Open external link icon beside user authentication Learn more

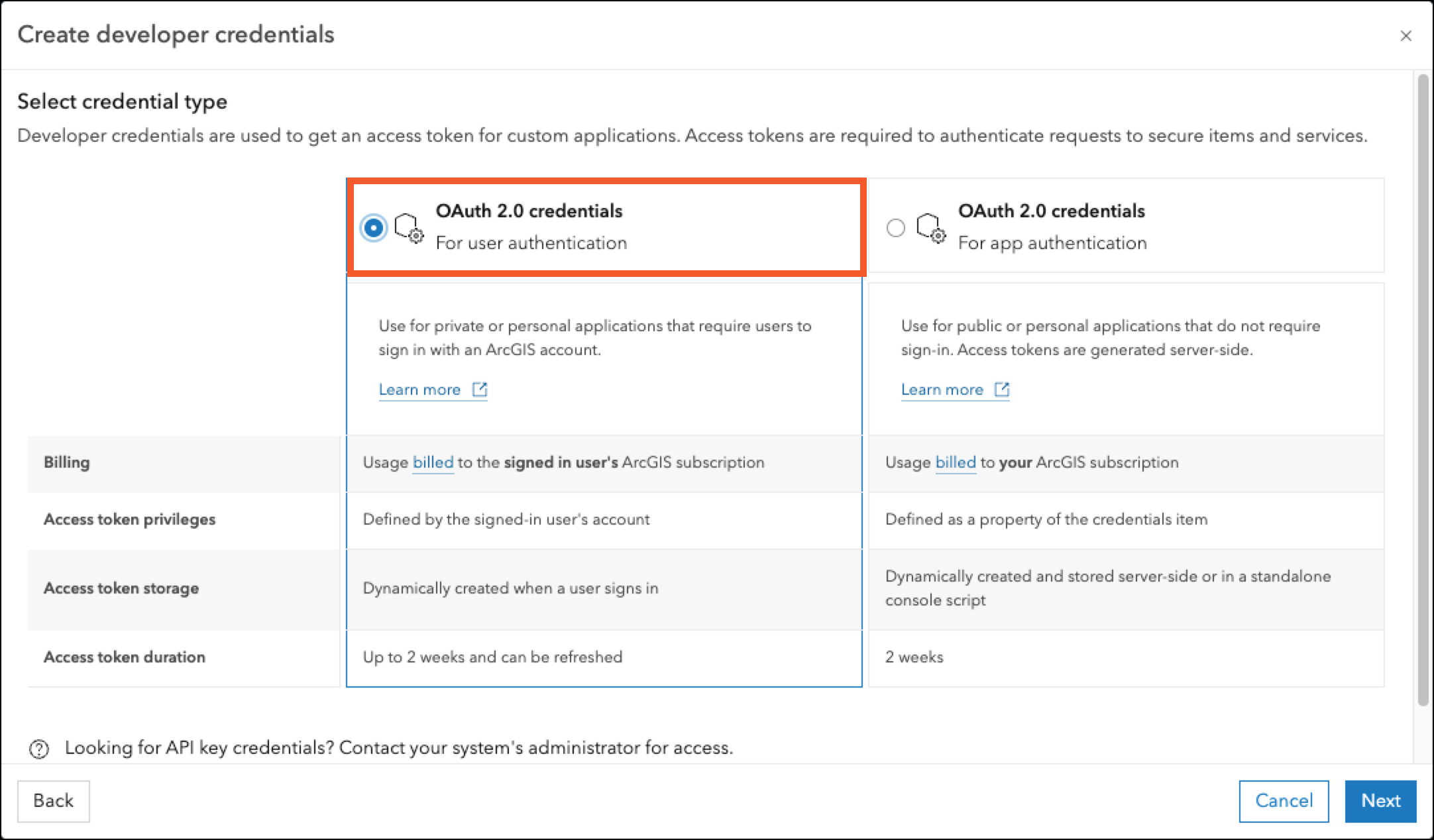click(480, 390)
